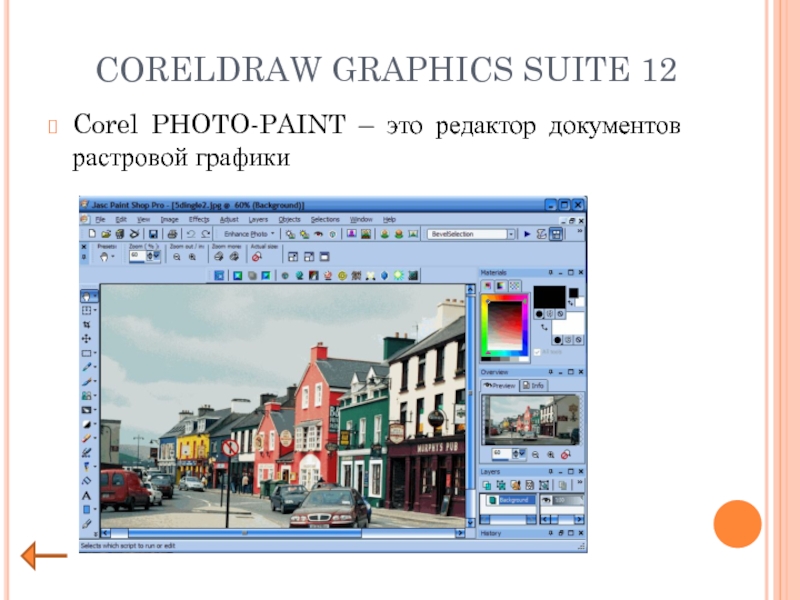The image size is (800, 600).
Task: Click the Redo arrow icon
Action: 206,234
